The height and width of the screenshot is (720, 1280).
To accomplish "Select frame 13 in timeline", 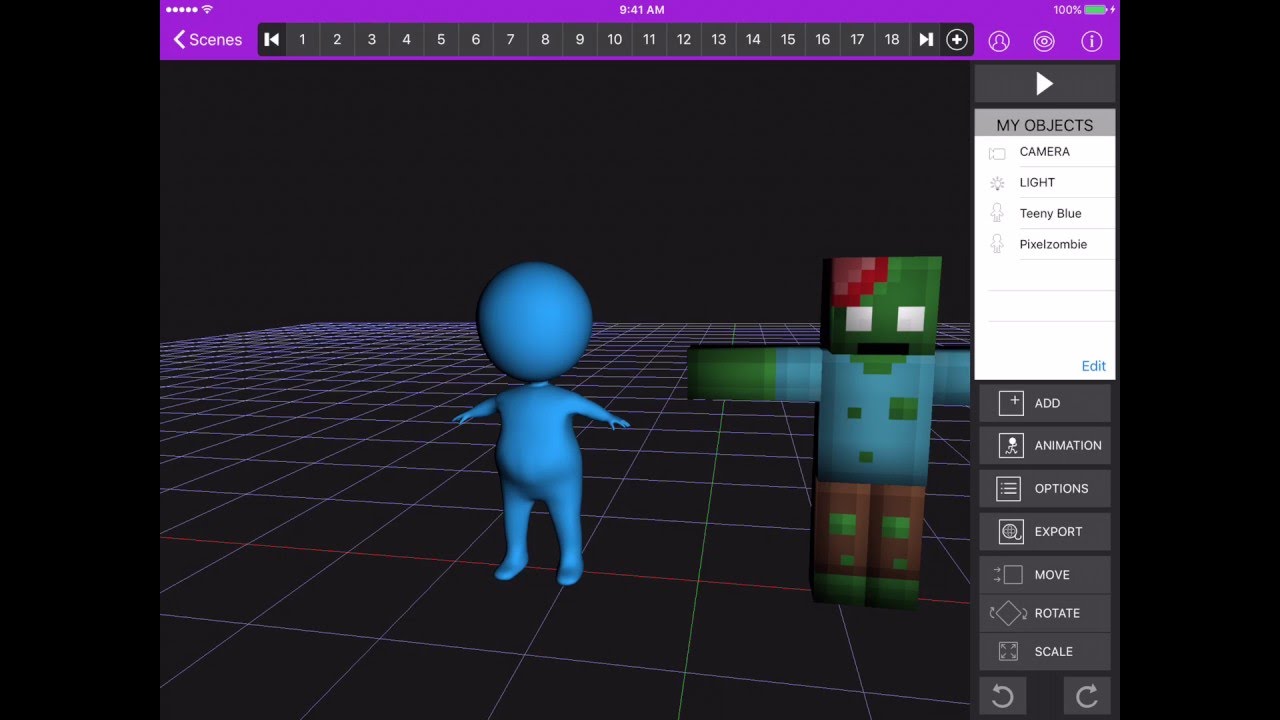I will coord(719,39).
